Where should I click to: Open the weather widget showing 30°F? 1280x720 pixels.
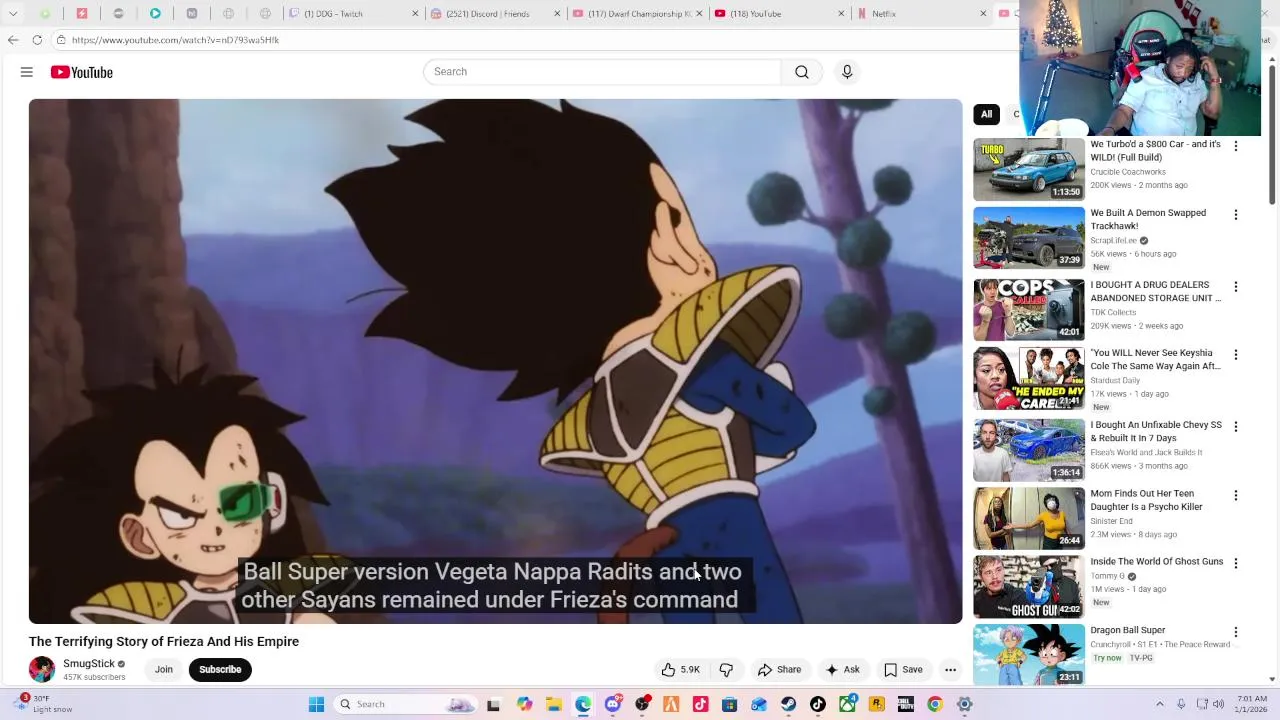click(x=45, y=704)
